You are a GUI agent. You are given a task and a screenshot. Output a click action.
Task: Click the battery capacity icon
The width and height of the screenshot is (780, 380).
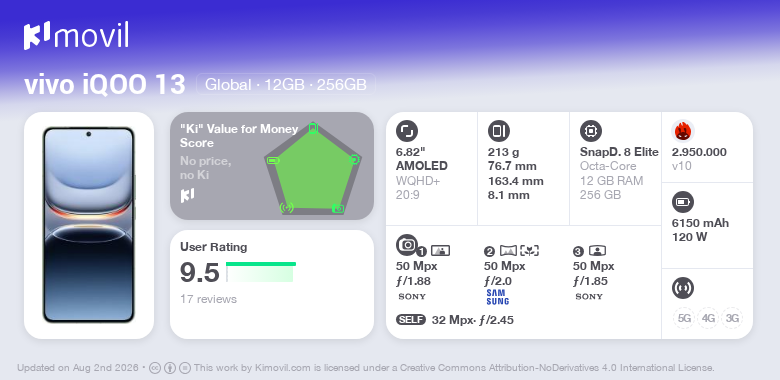683,202
